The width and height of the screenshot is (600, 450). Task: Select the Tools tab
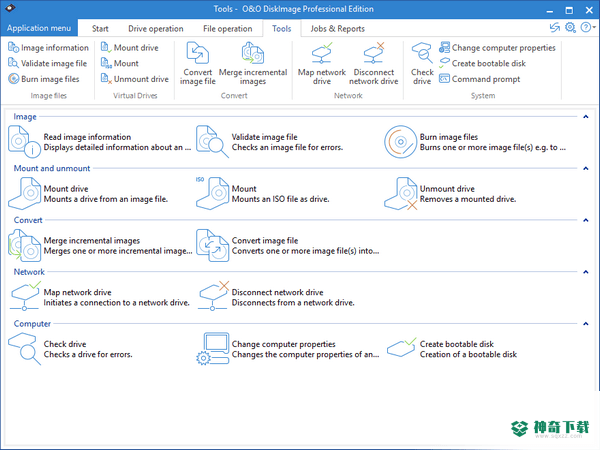coord(282,29)
